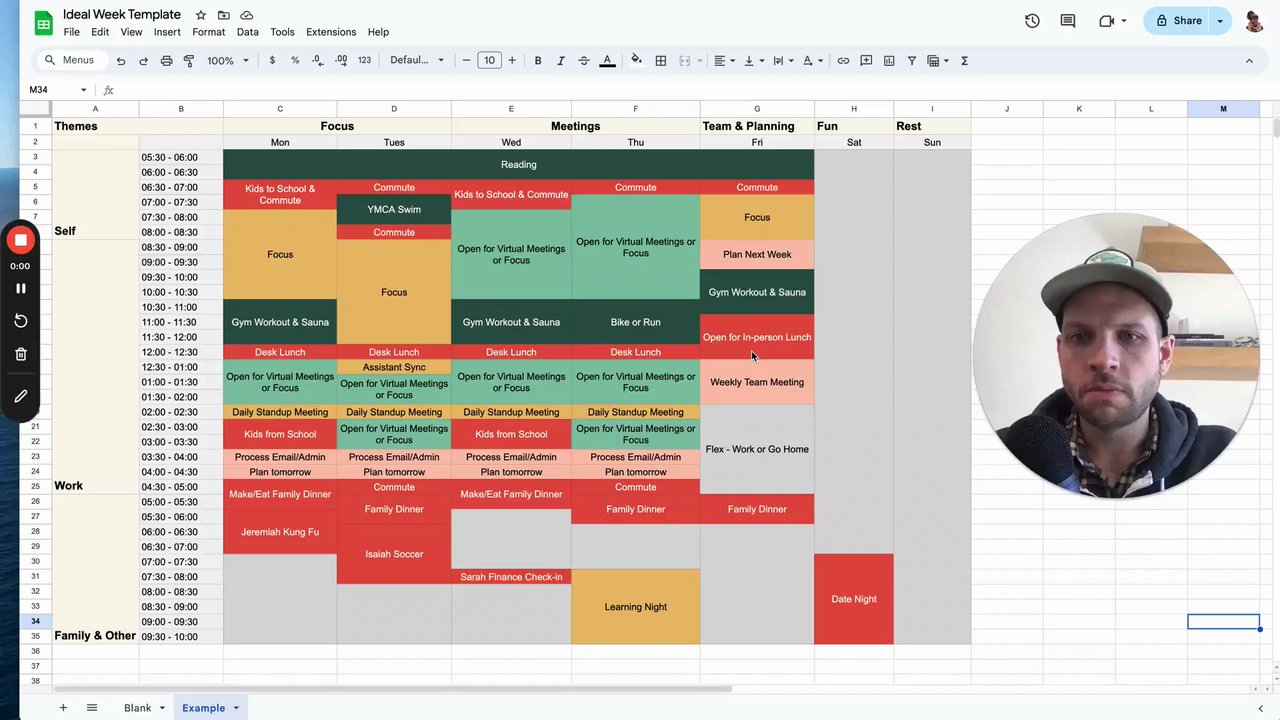Increase font size with plus button
This screenshot has width=1280, height=720.
pyautogui.click(x=512, y=61)
